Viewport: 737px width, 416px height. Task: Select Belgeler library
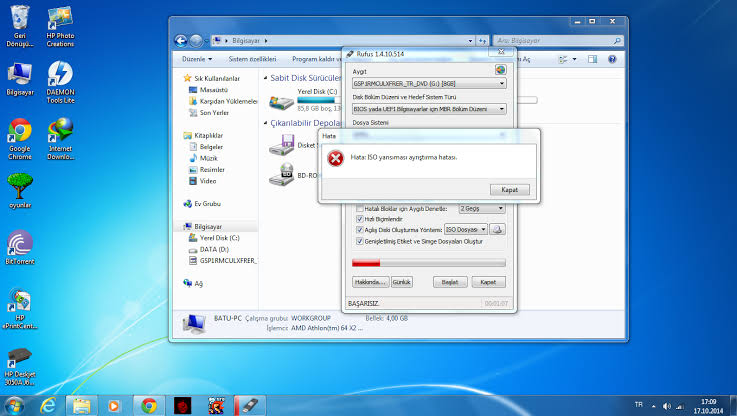[x=206, y=147]
